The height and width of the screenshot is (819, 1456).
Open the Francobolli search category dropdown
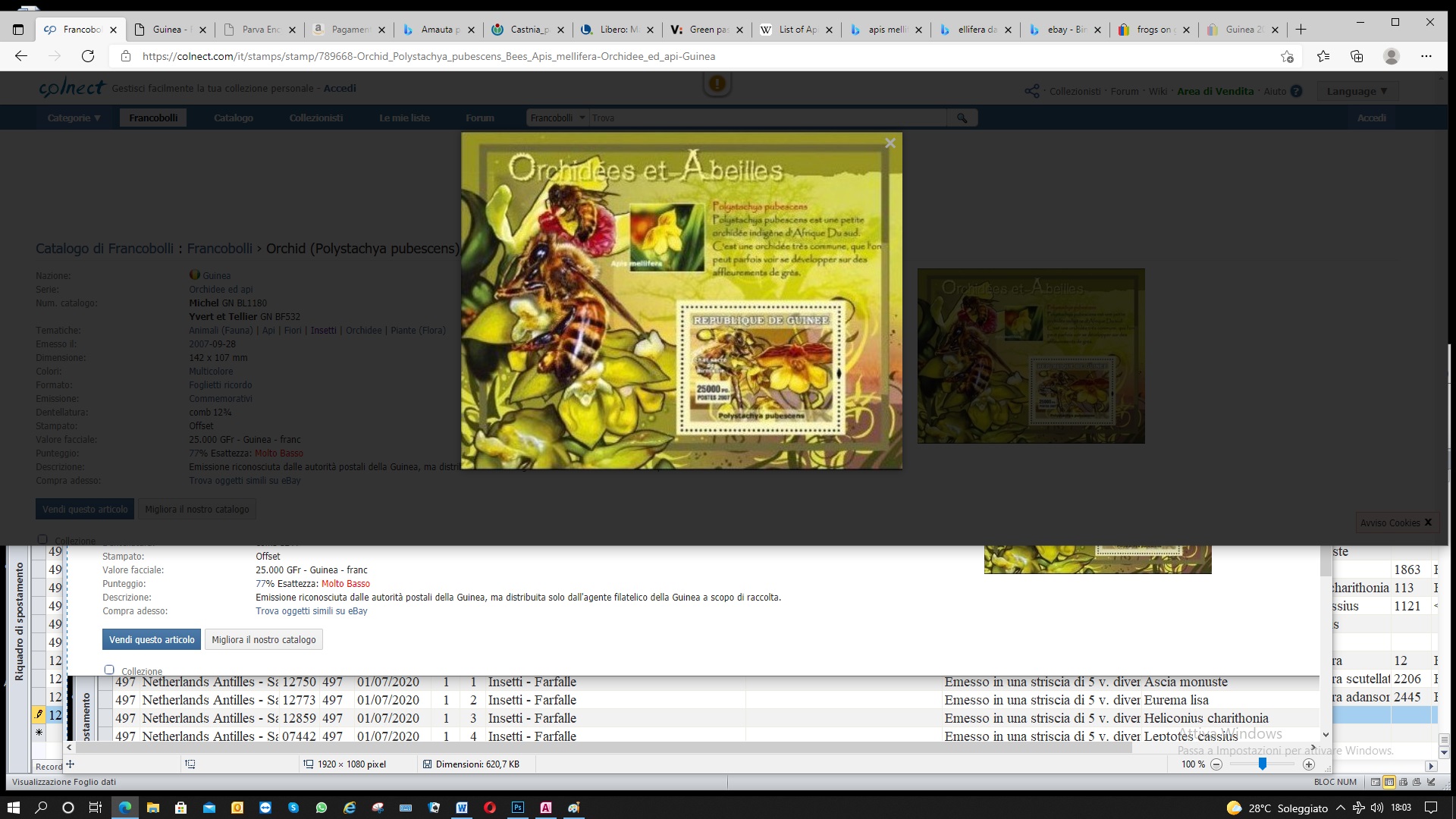pos(557,118)
